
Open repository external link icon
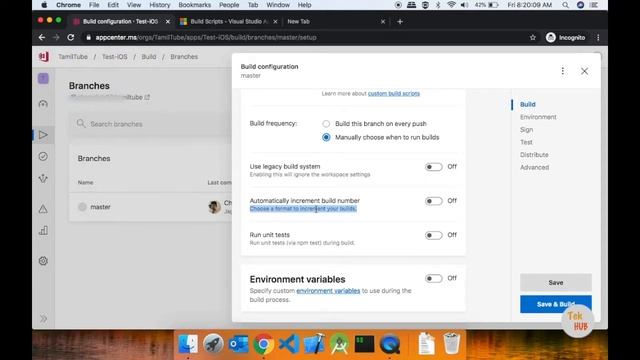[x=147, y=97]
